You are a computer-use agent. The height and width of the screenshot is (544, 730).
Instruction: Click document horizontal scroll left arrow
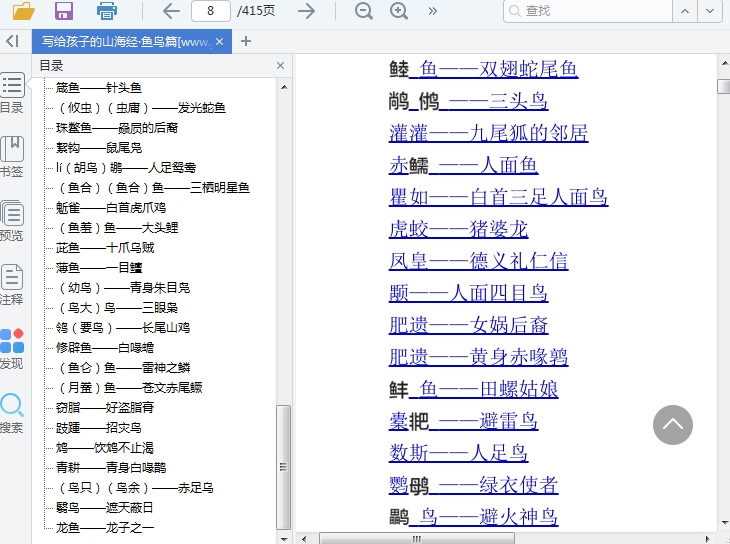[304, 539]
